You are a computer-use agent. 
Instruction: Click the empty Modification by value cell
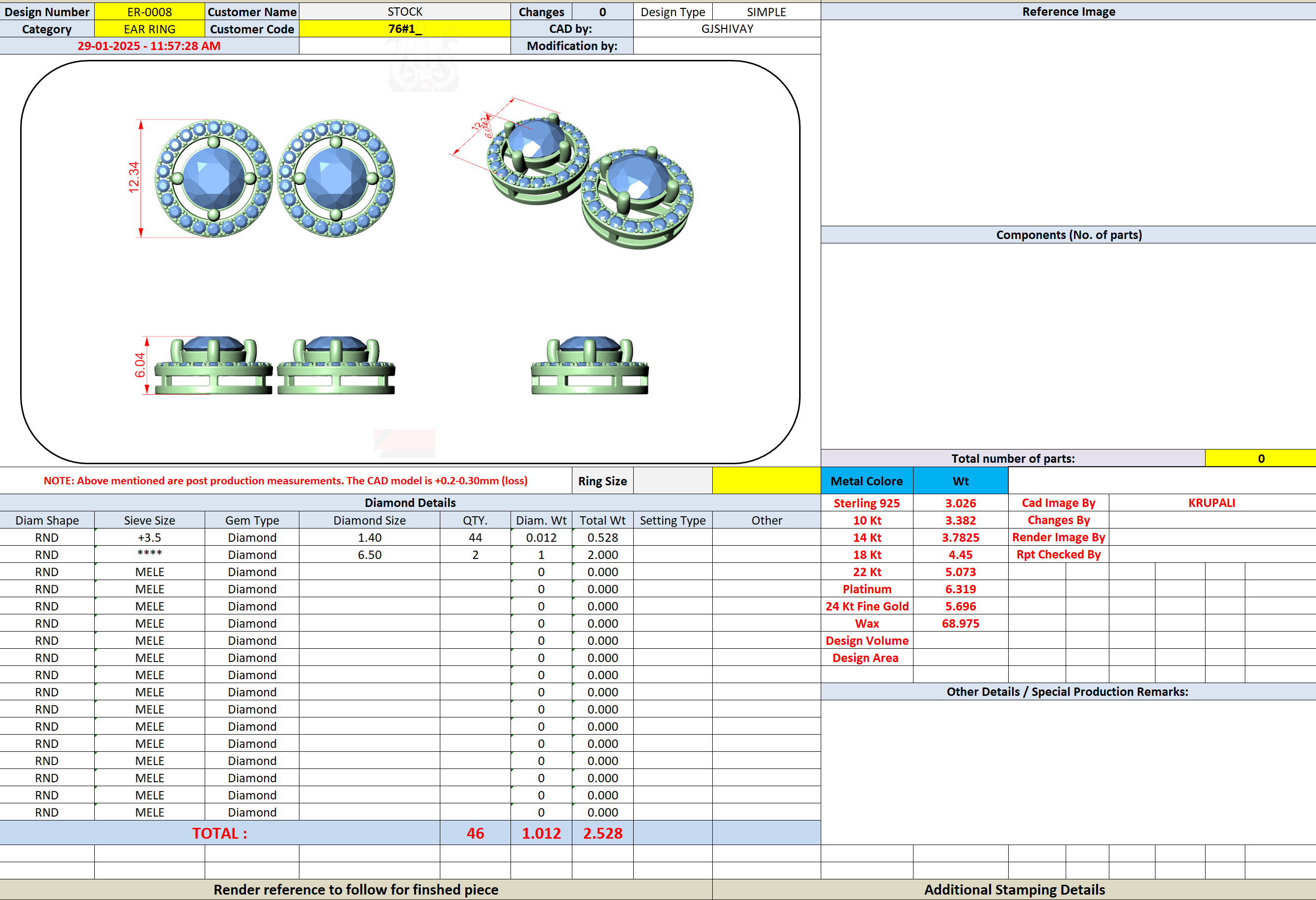pos(727,46)
